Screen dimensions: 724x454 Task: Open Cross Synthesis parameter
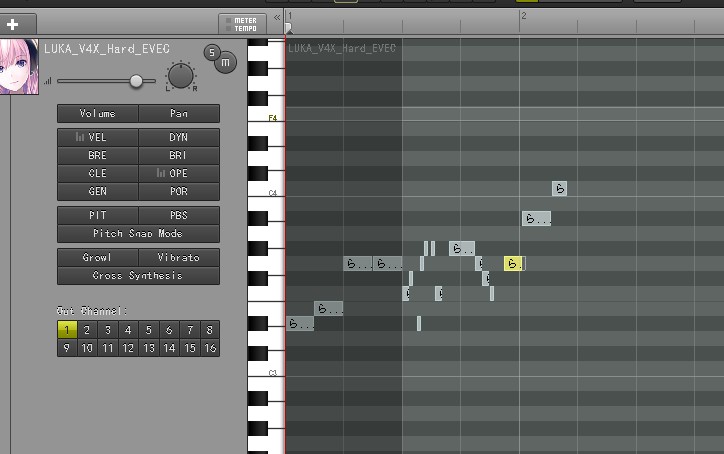click(x=139, y=276)
